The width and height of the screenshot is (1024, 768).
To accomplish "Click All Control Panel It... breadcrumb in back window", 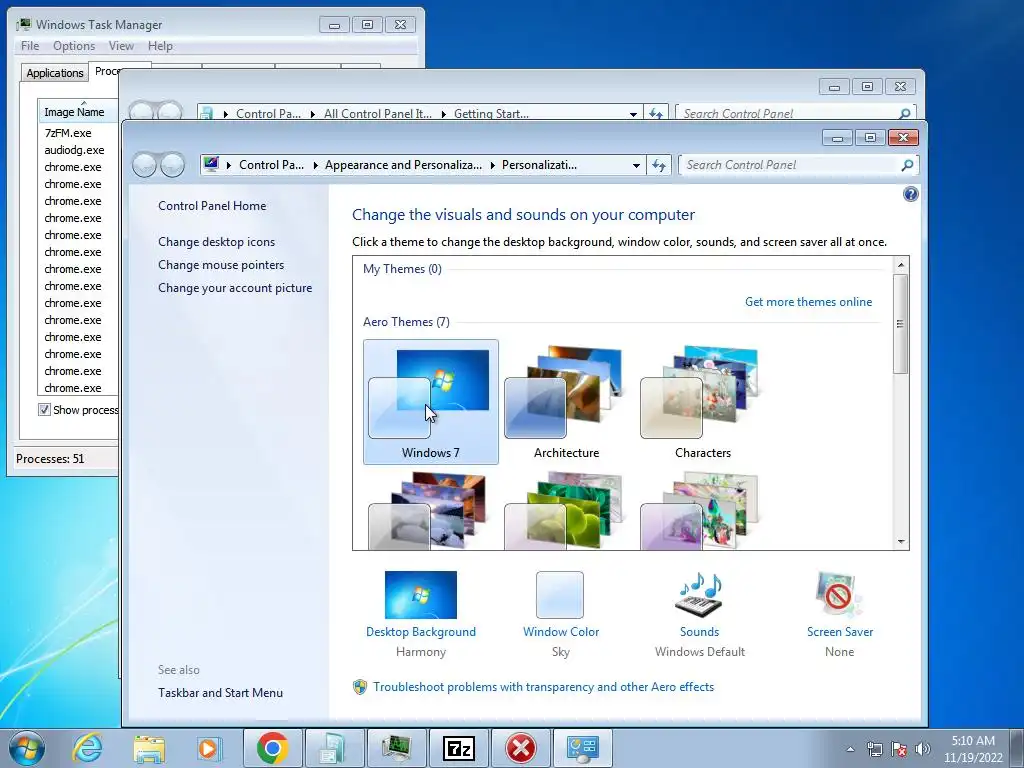I will 377,114.
